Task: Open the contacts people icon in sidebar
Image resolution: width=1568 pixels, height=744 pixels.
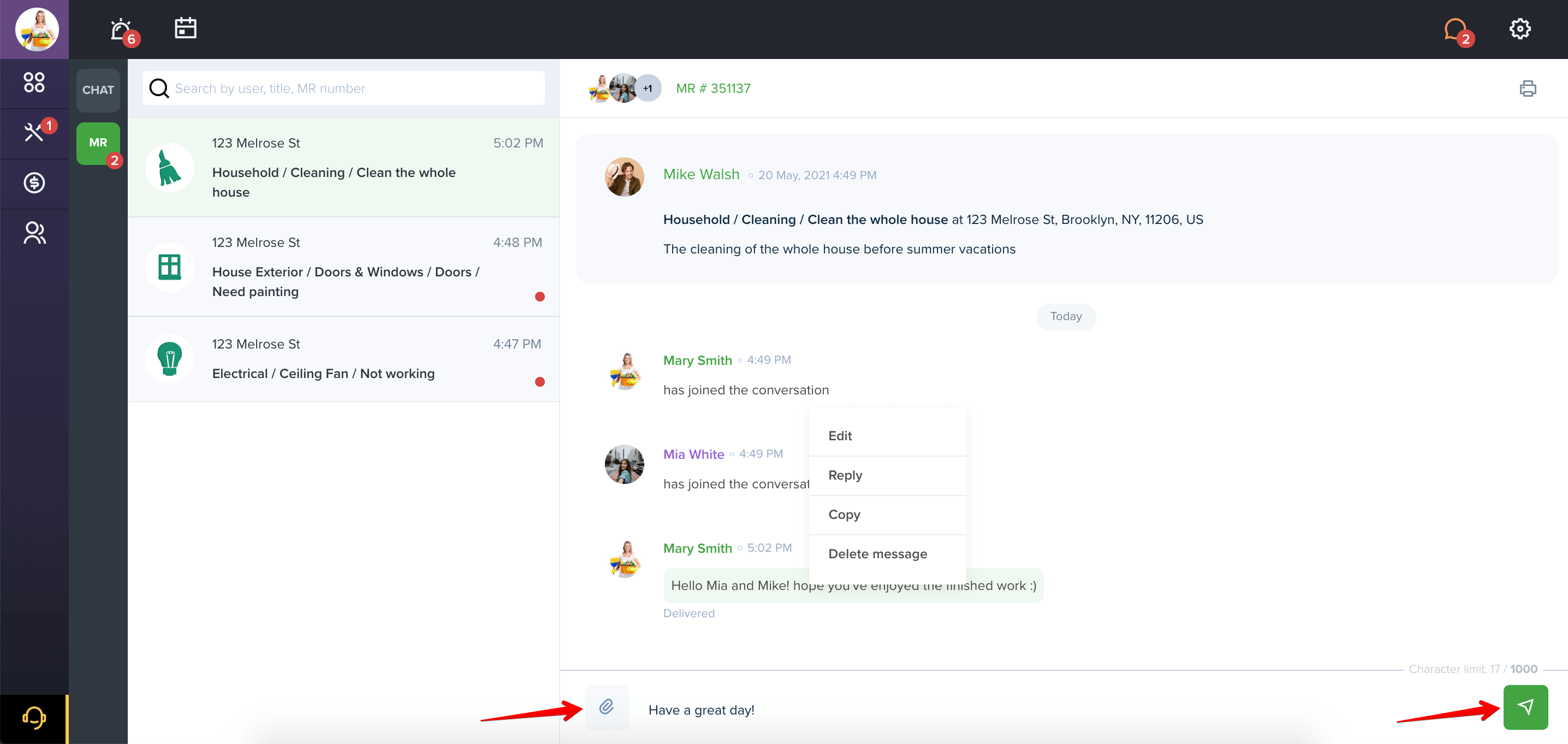Action: tap(34, 233)
